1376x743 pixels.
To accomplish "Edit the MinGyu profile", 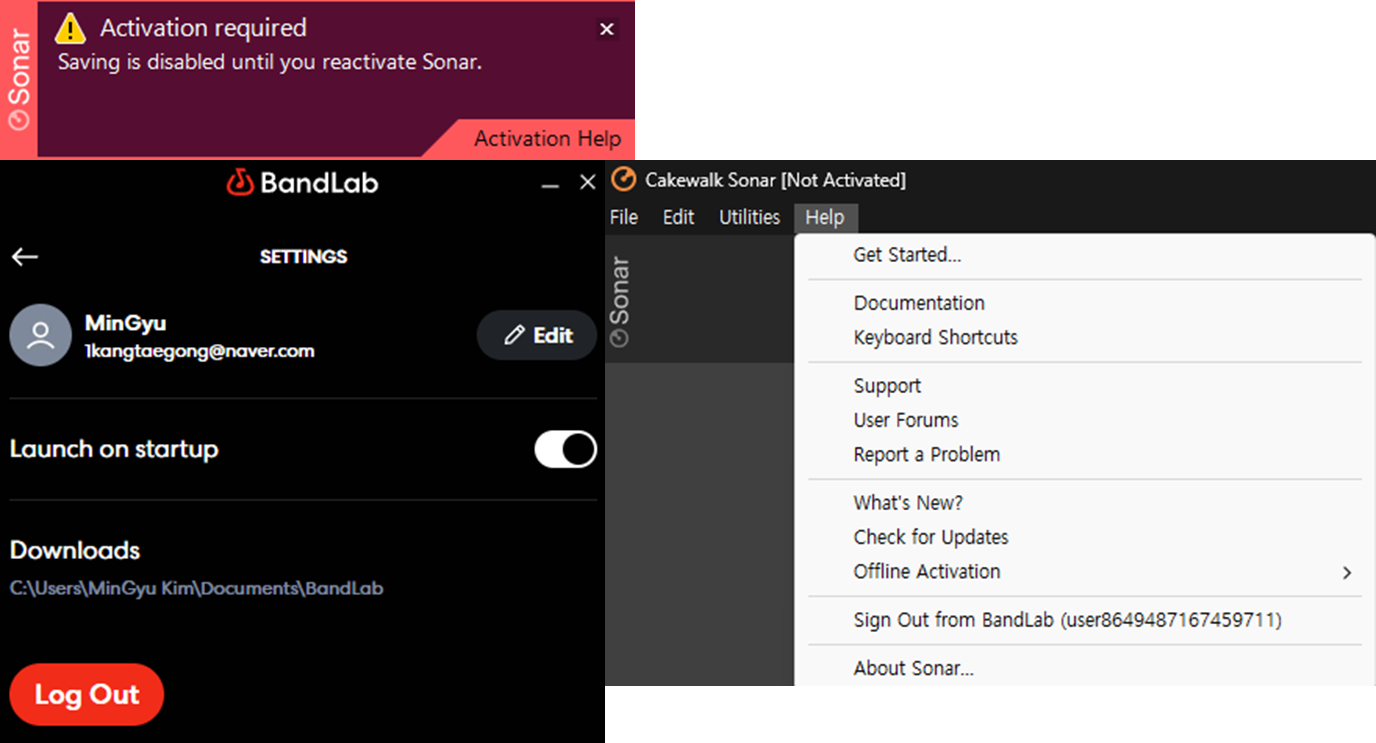I will (537, 335).
